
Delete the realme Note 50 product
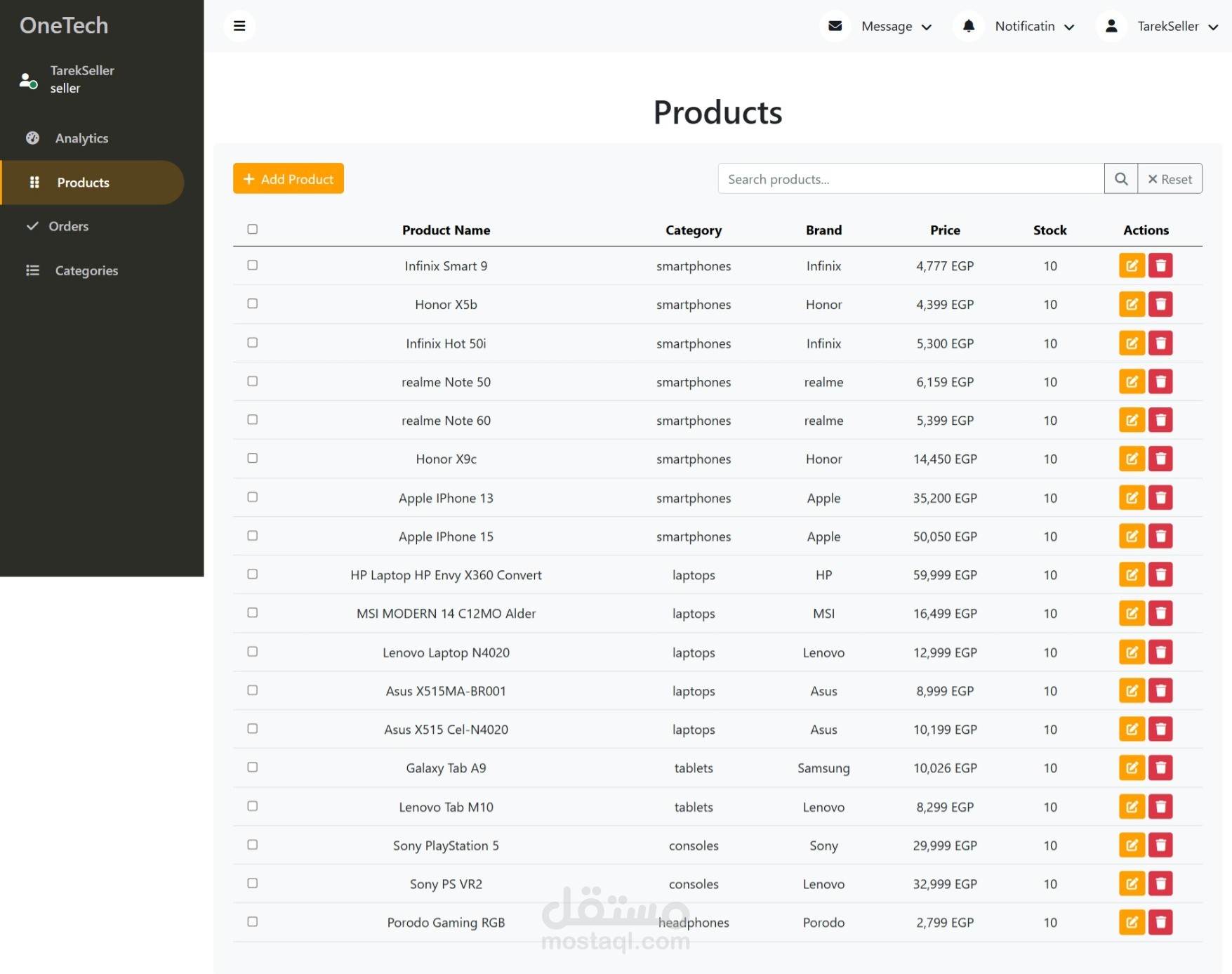coord(1160,382)
